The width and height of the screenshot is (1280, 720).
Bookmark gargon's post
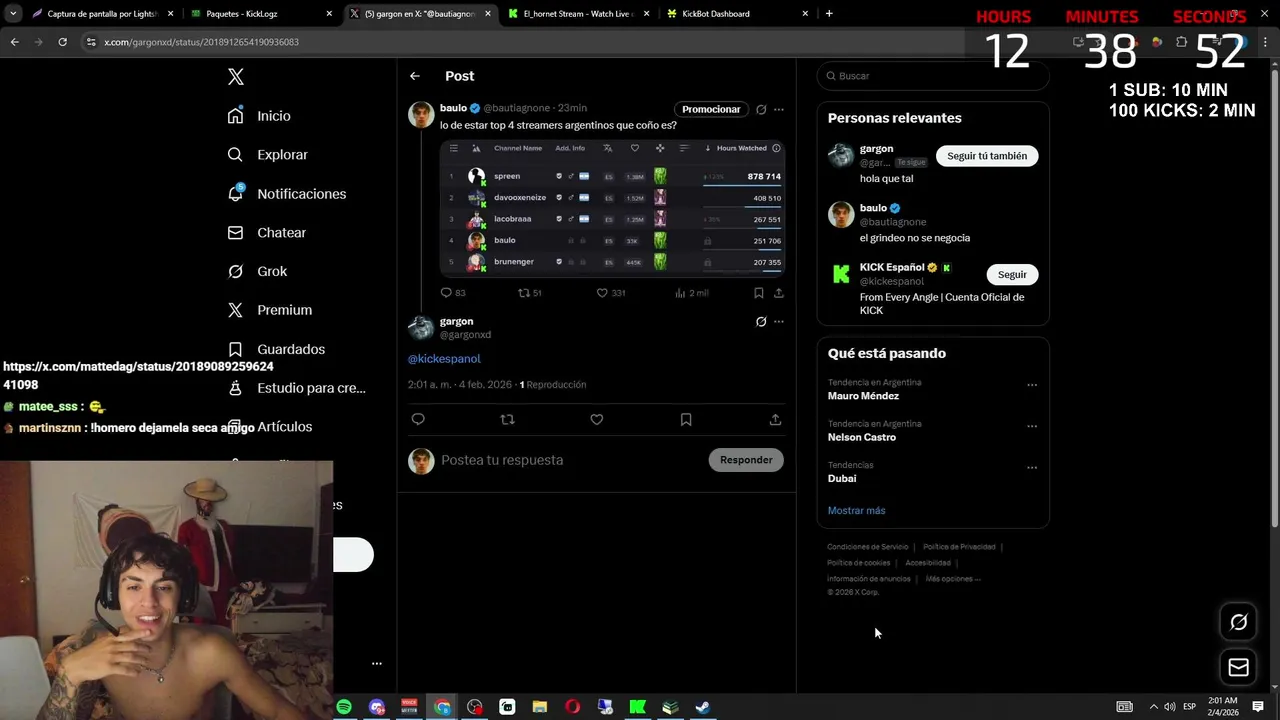pyautogui.click(x=686, y=420)
